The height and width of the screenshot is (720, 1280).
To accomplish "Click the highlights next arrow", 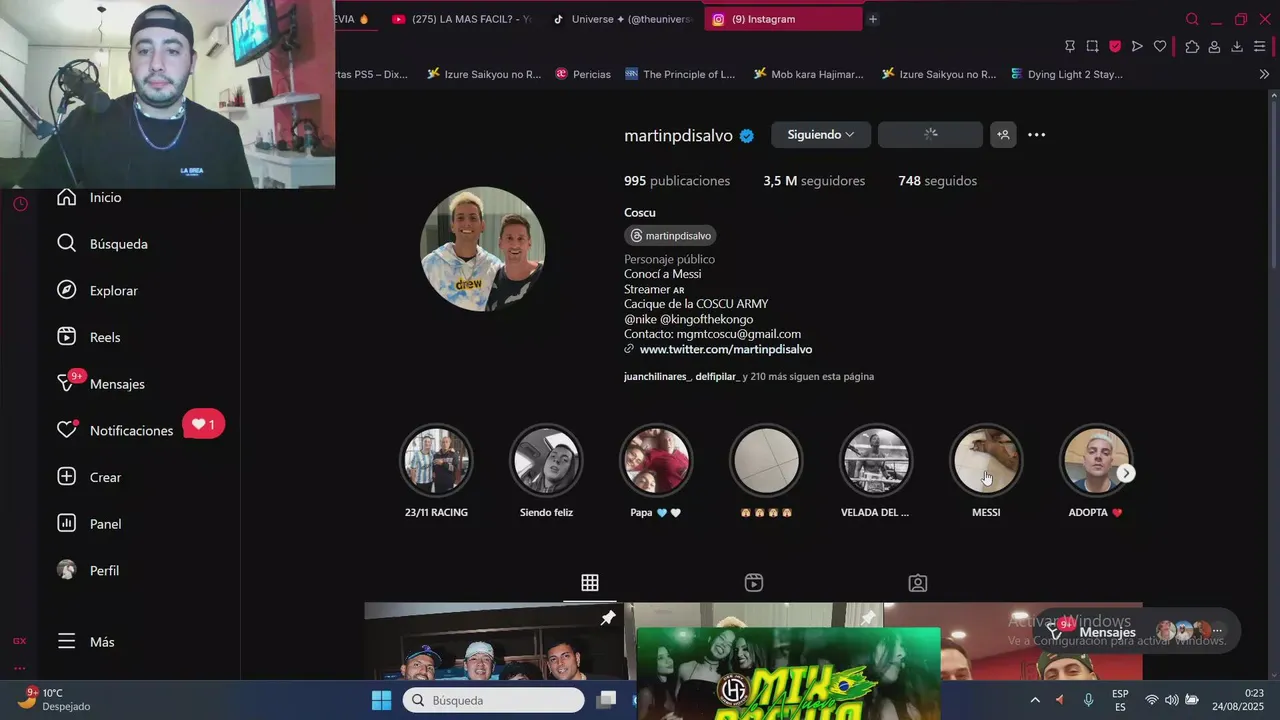I will [x=1126, y=473].
